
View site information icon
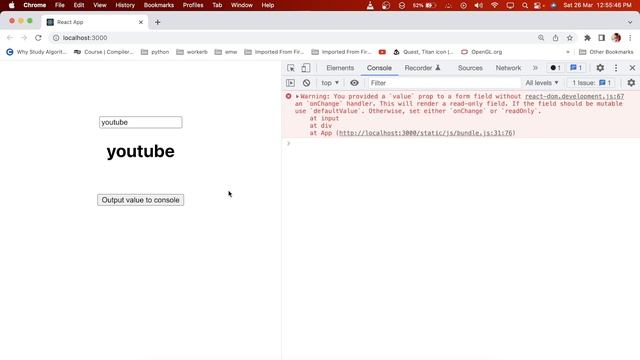(x=56, y=38)
